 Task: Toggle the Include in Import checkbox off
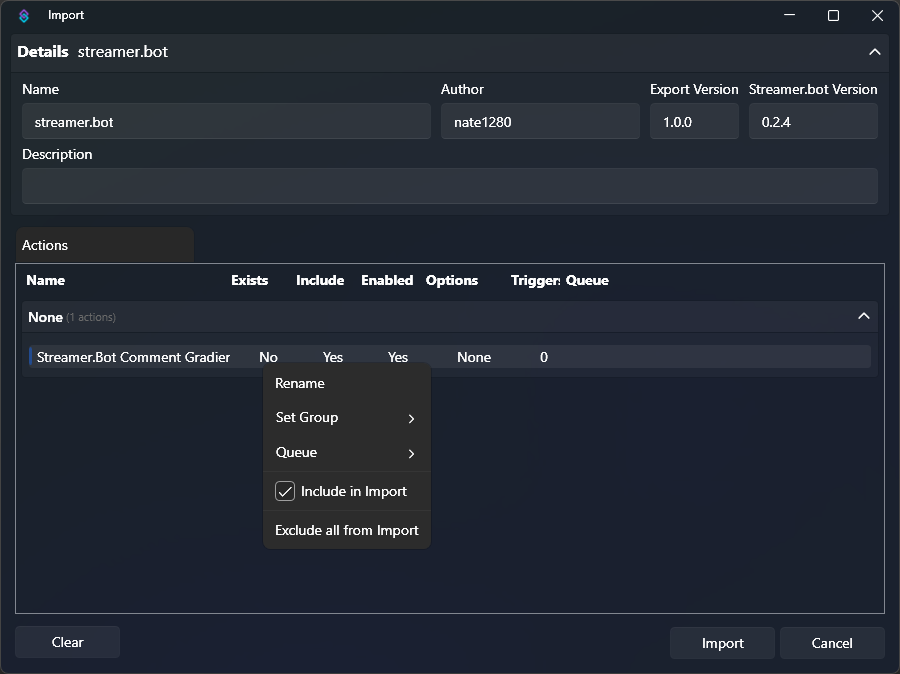point(285,491)
